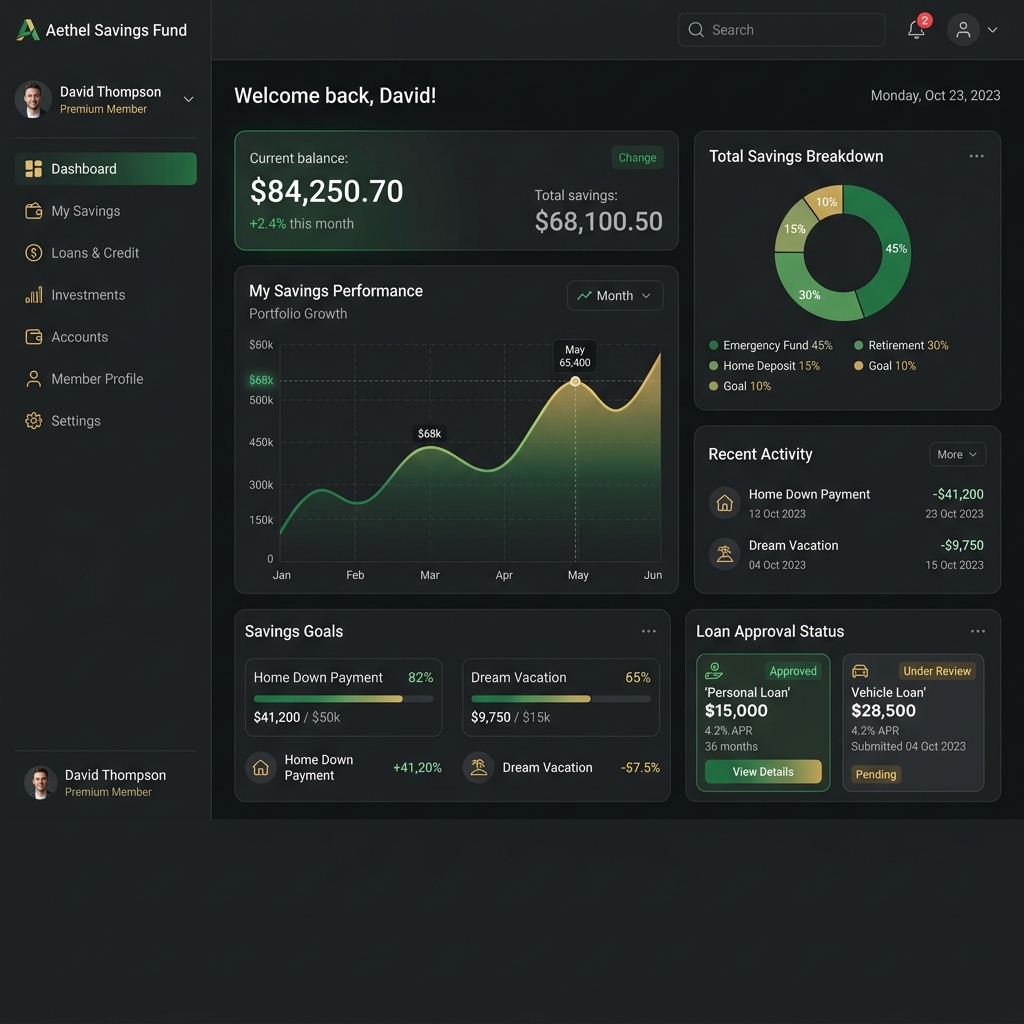
Task: Open the Month period dropdown
Action: click(615, 296)
